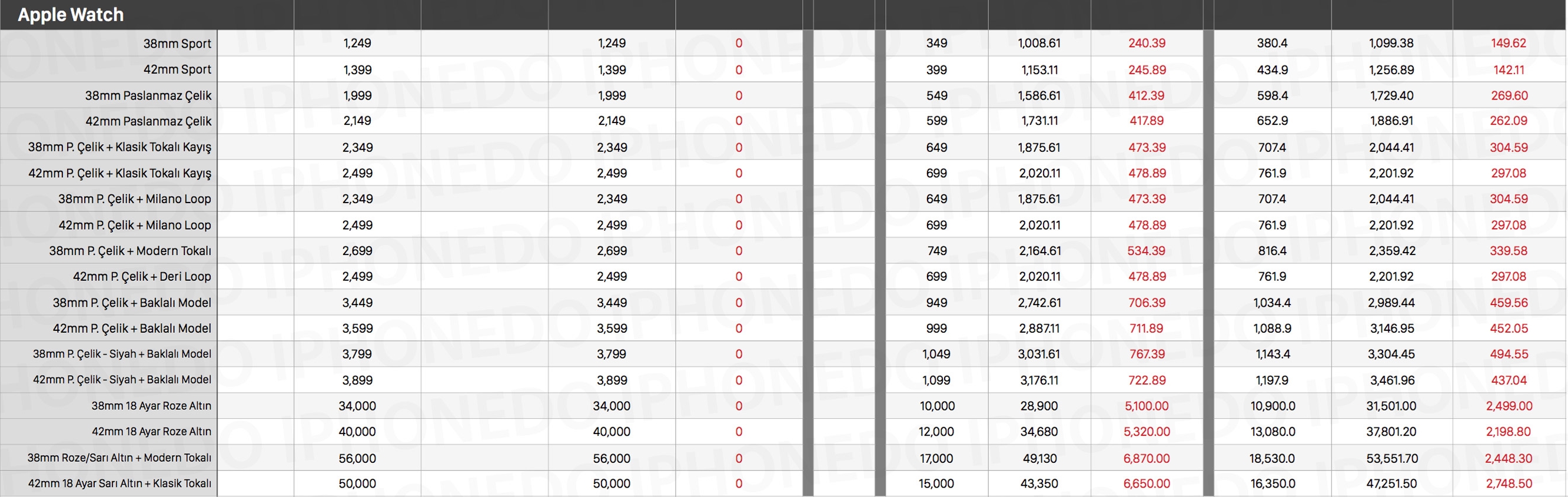
Task: Click the Apple Watch table header
Action: click(71, 15)
